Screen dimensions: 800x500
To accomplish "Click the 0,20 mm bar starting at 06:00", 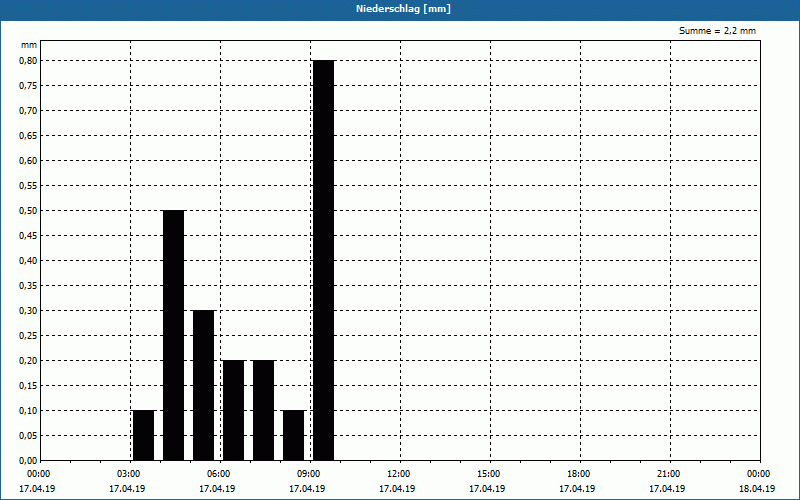I will point(234,410).
